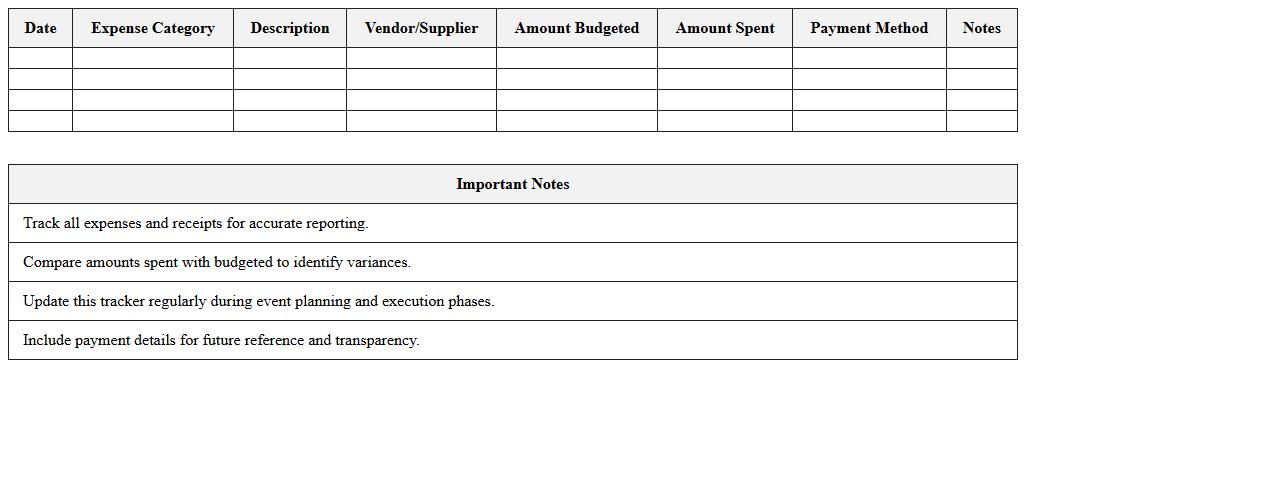Screen dimensions: 1278x501
Task: Select the Description column header
Action: click(x=290, y=28)
